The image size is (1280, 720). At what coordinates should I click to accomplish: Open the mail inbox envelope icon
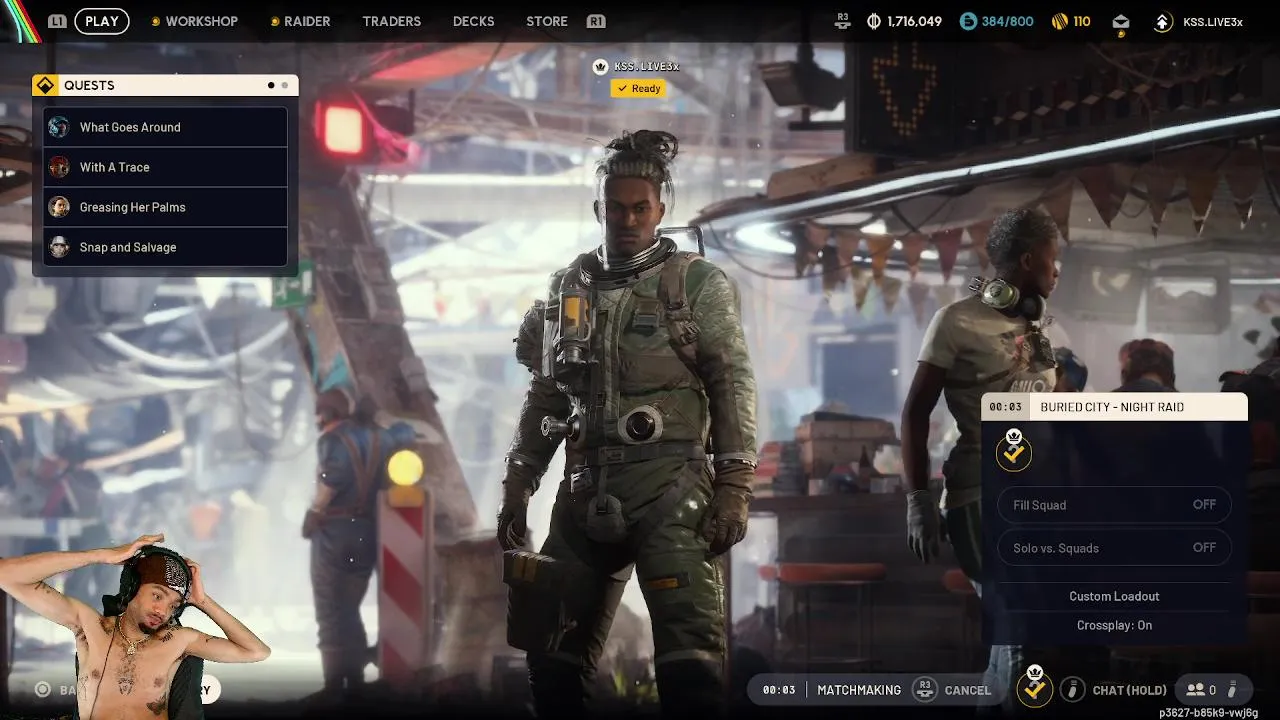coord(1120,22)
